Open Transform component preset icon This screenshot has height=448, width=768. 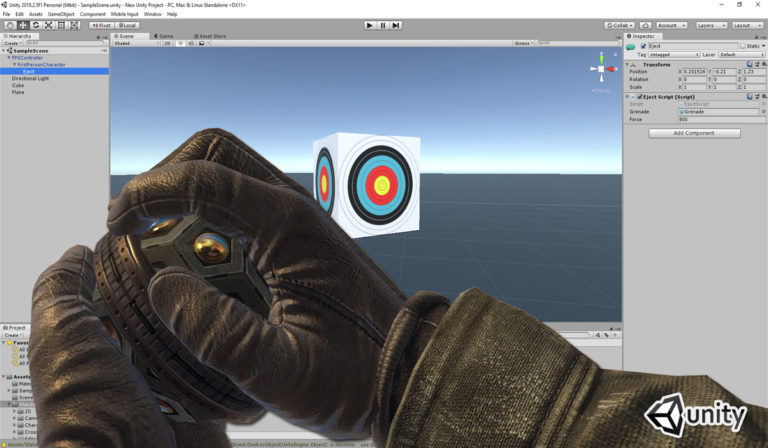tap(757, 64)
